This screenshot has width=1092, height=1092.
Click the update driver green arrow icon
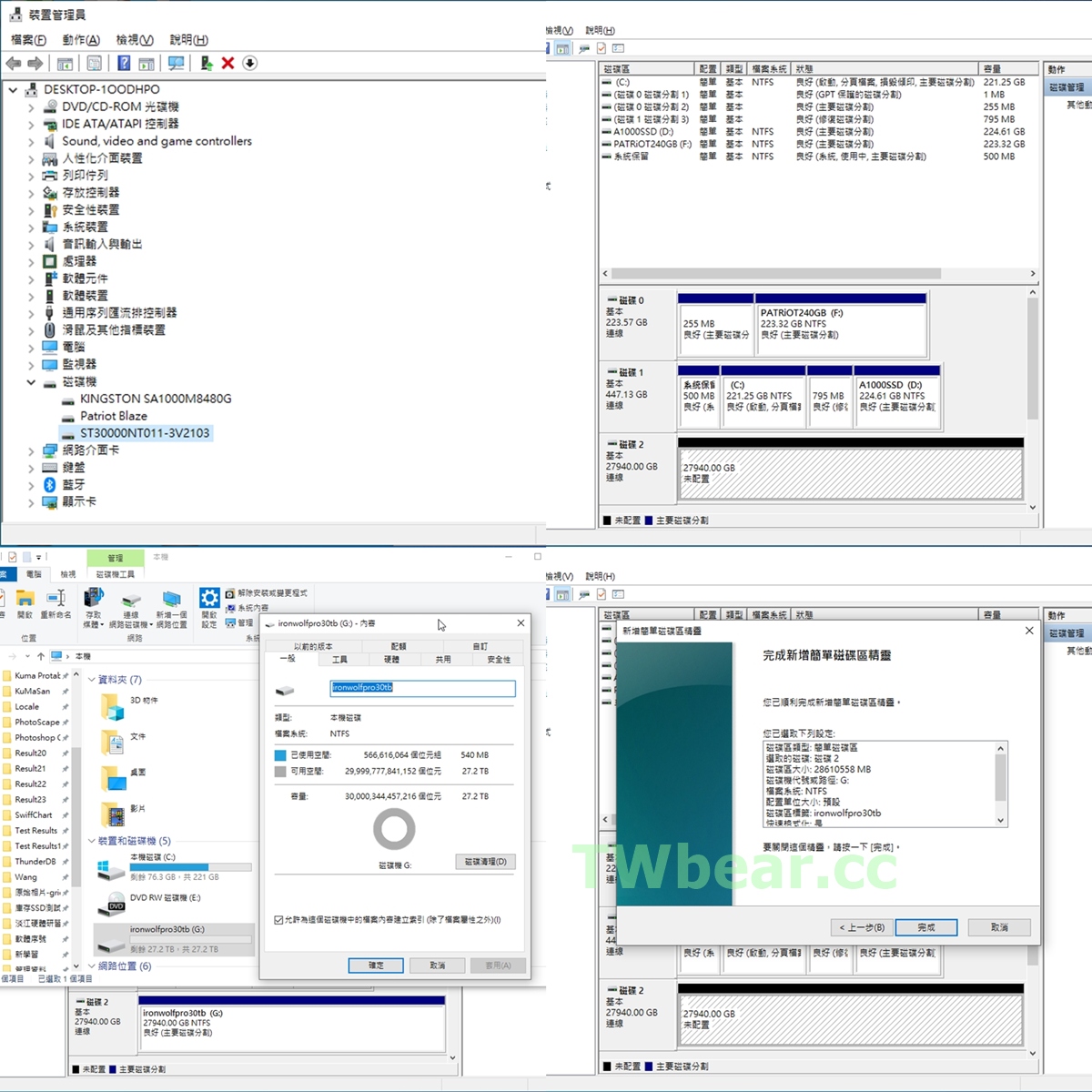pos(207,63)
